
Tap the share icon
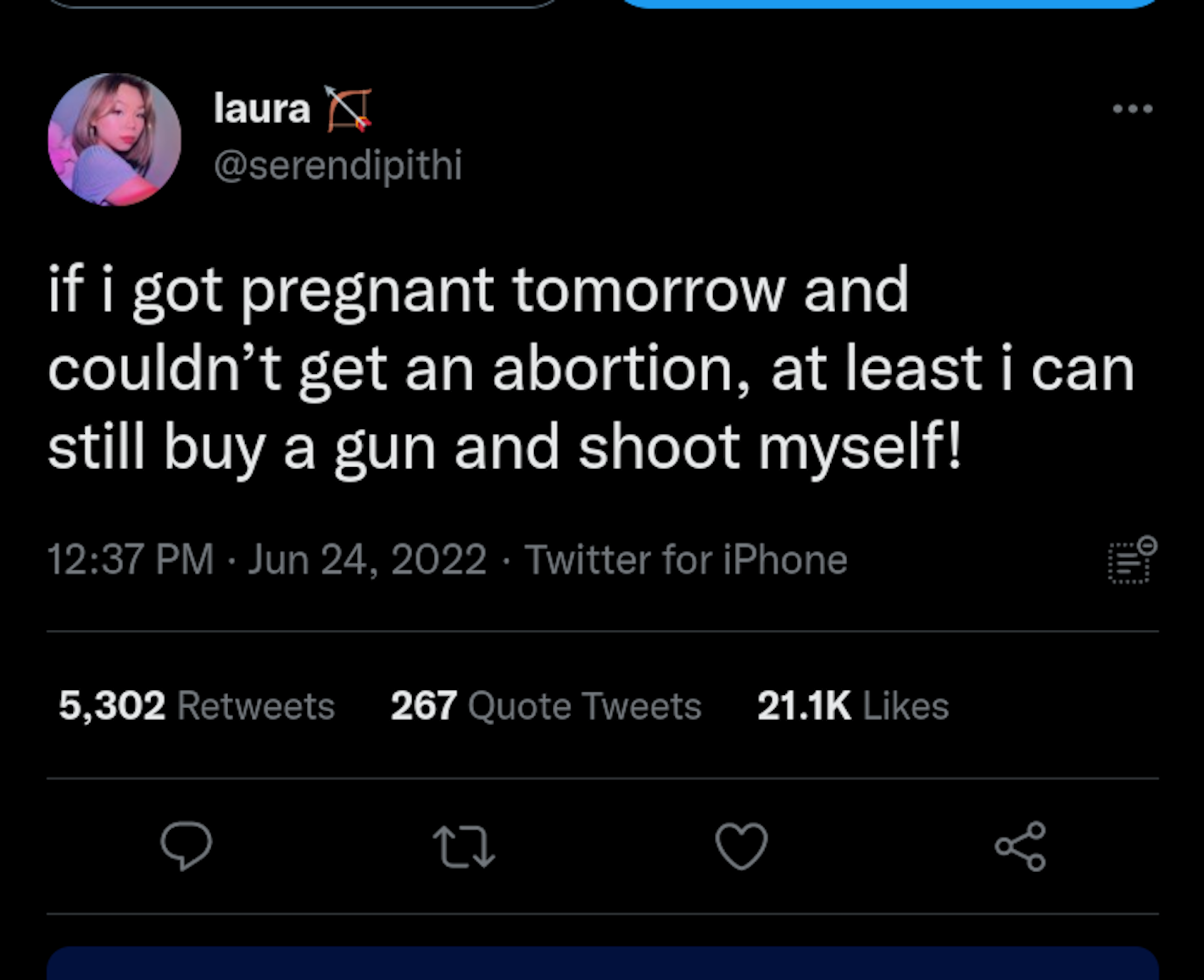pyautogui.click(x=1020, y=845)
